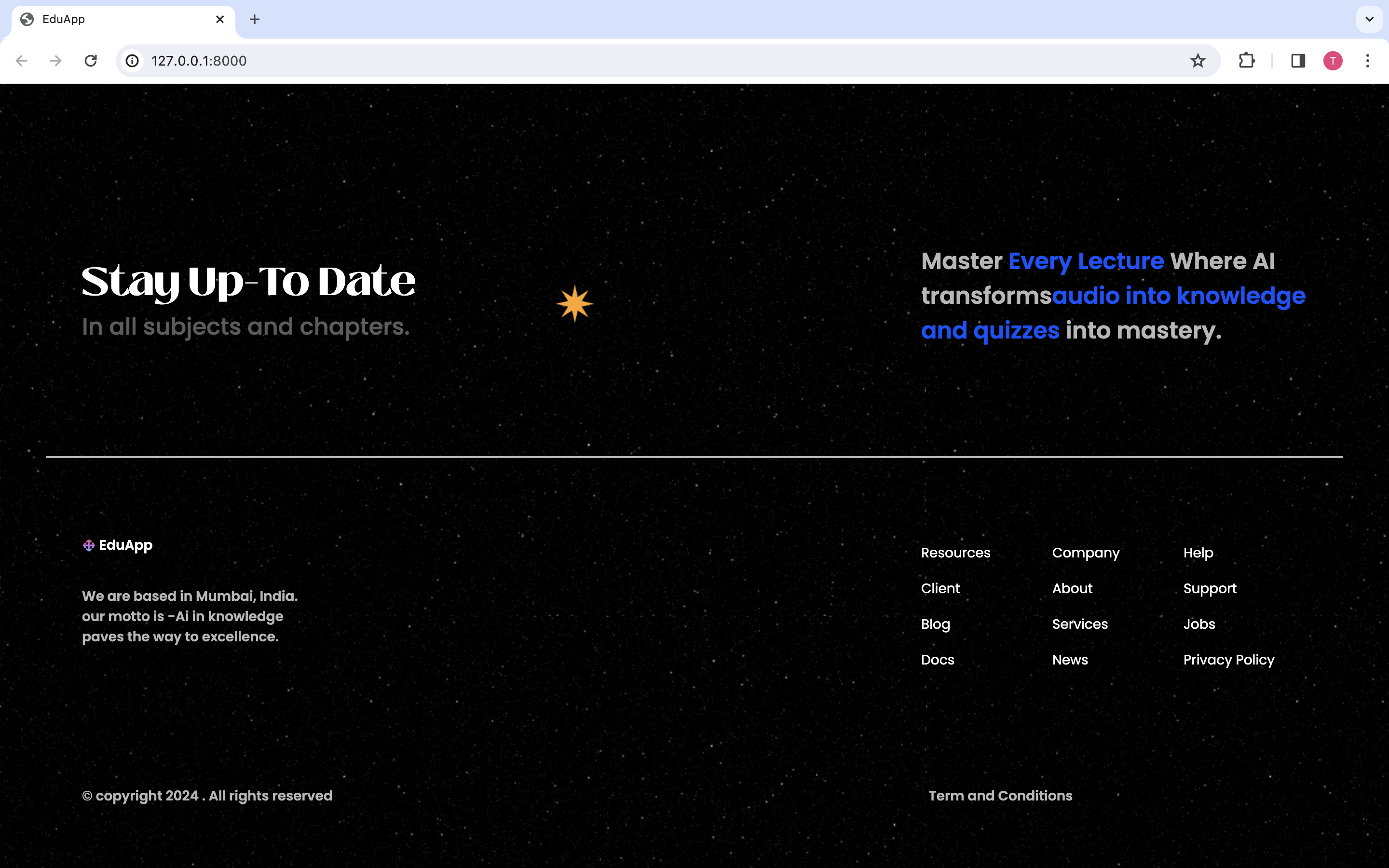Screen dimensions: 1389x868
Task: Reload the current page
Action: [x=91, y=61]
